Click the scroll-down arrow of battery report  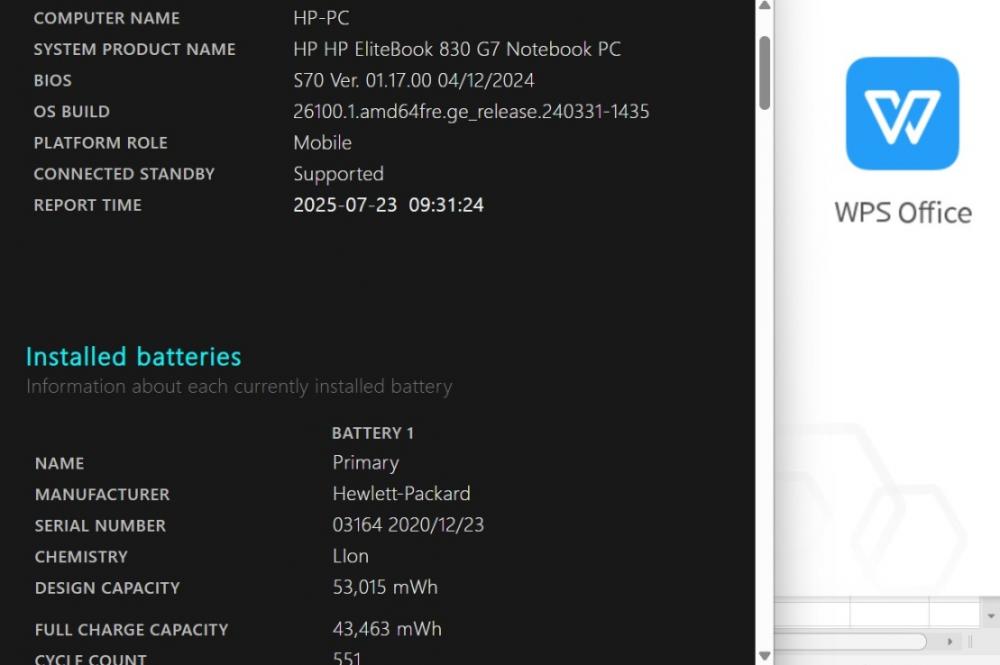764,655
